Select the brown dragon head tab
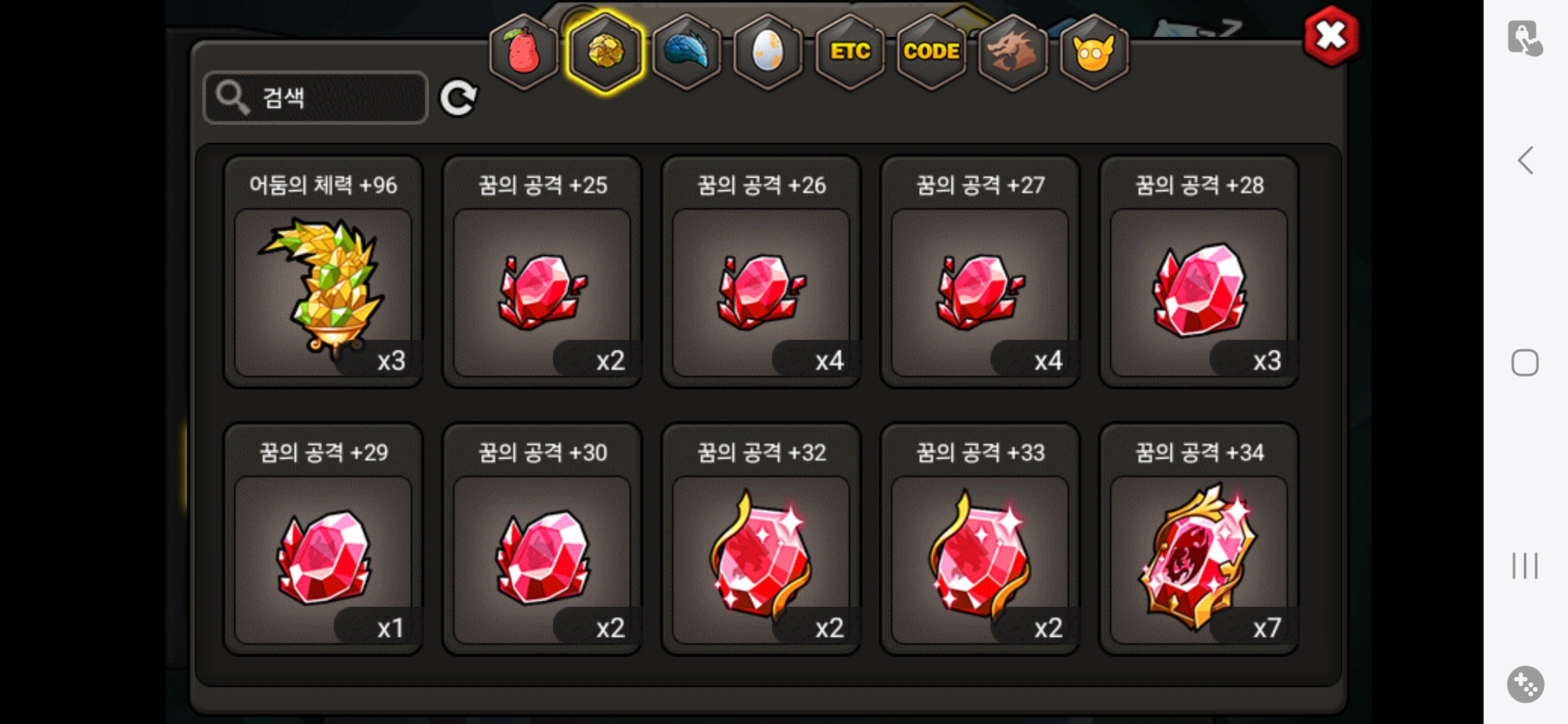 (x=1012, y=52)
